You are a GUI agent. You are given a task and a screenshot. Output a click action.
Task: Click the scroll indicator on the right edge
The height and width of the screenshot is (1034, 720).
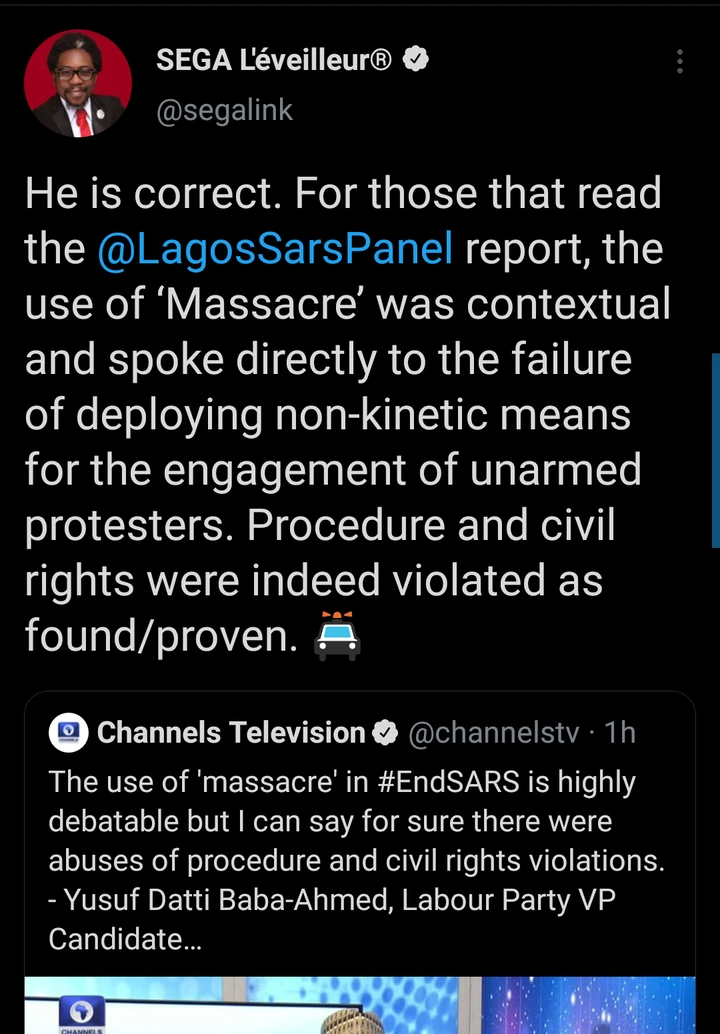715,450
